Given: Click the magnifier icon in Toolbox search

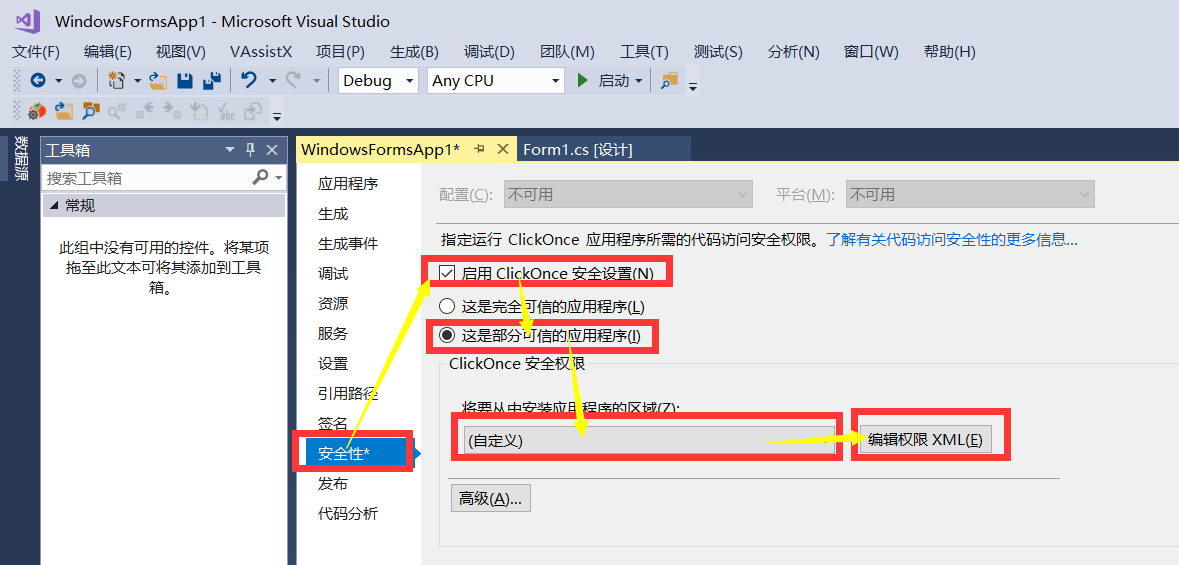Looking at the screenshot, I should coord(260,178).
